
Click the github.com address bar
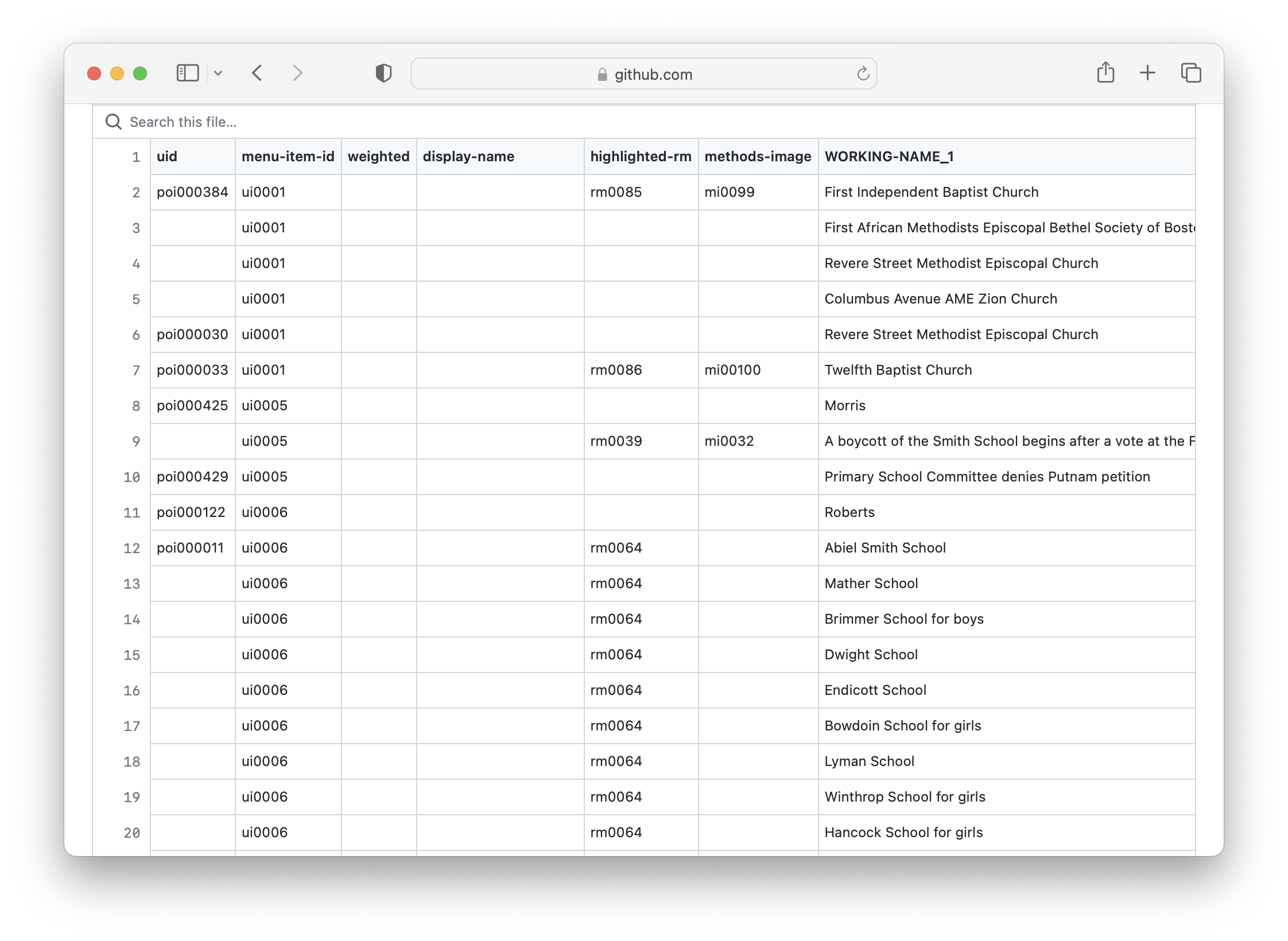(643, 74)
